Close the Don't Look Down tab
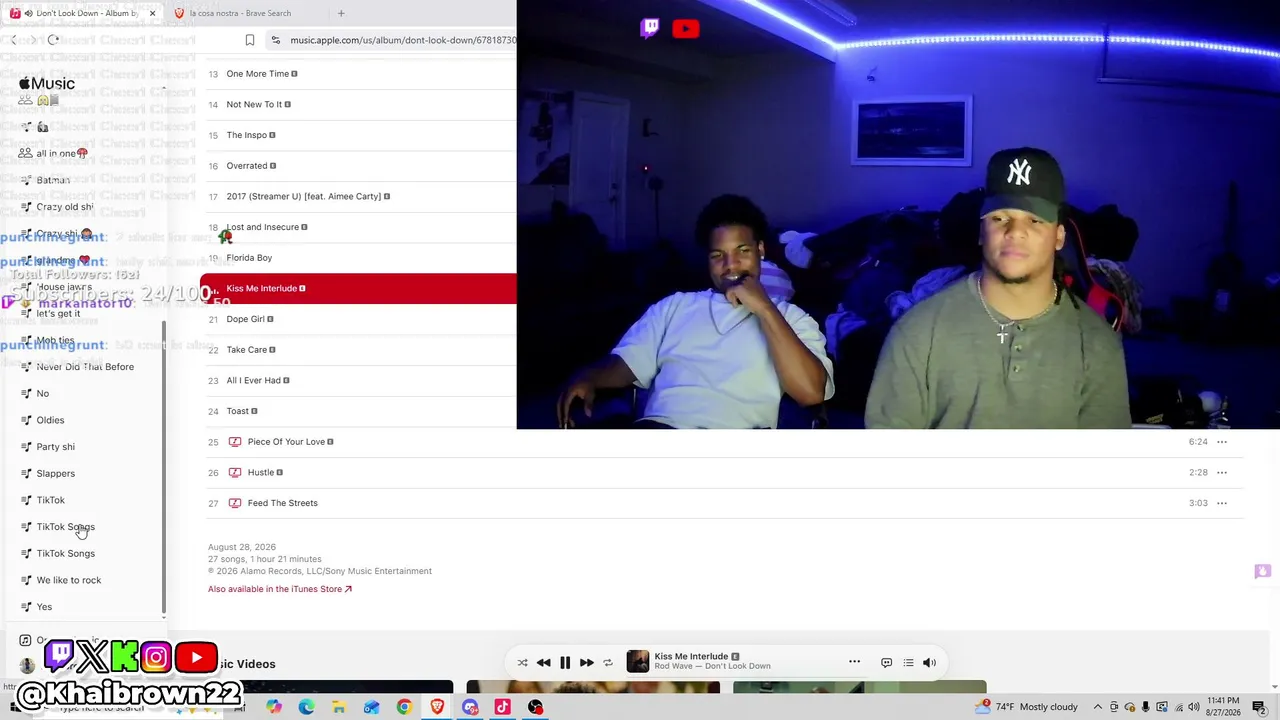The height and width of the screenshot is (720, 1280). coord(152,13)
